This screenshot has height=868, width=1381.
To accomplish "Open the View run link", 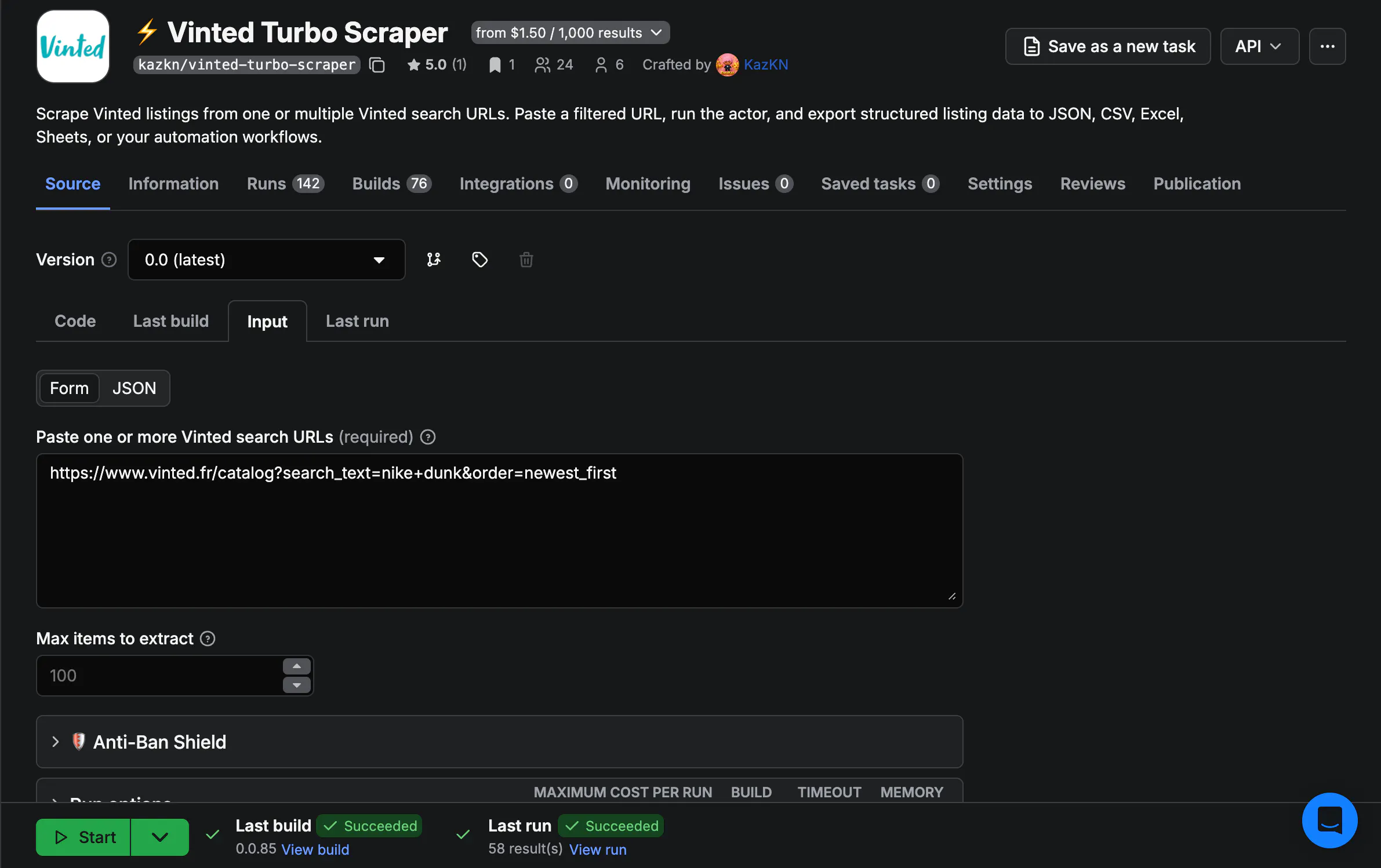I will (x=598, y=849).
